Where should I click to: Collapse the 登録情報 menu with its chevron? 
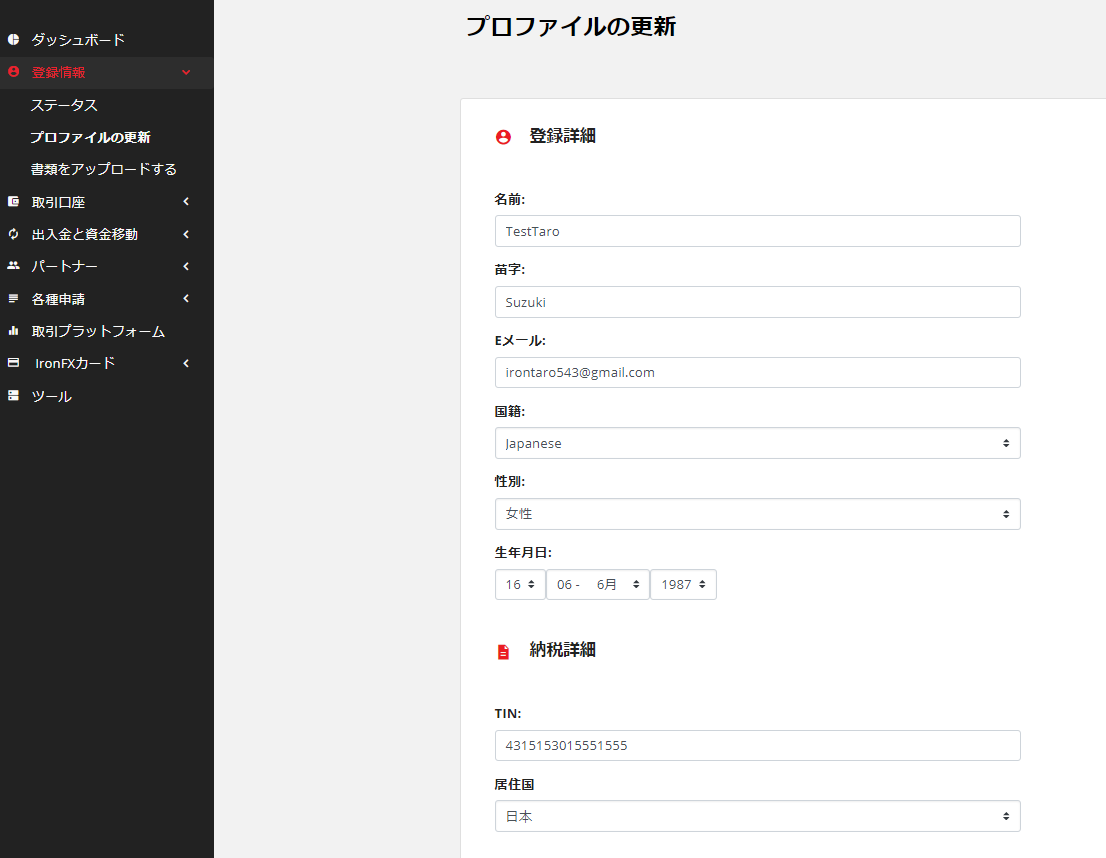point(185,72)
